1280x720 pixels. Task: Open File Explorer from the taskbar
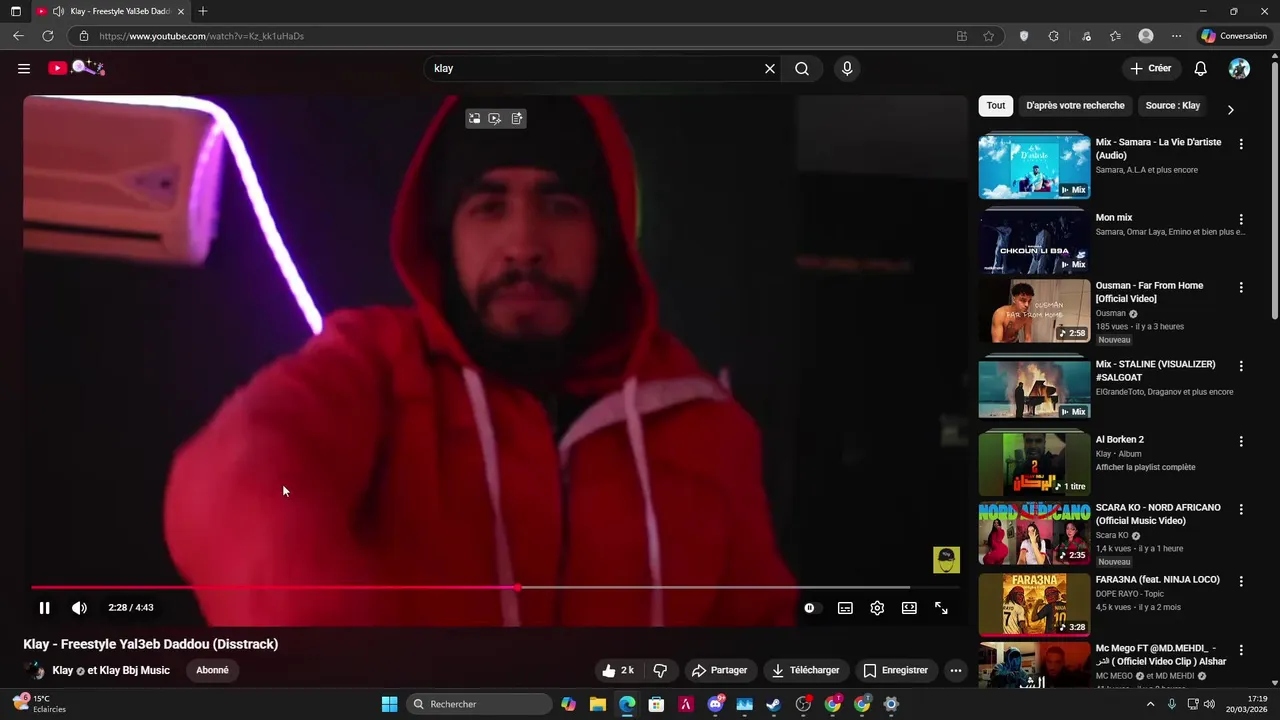click(x=597, y=704)
